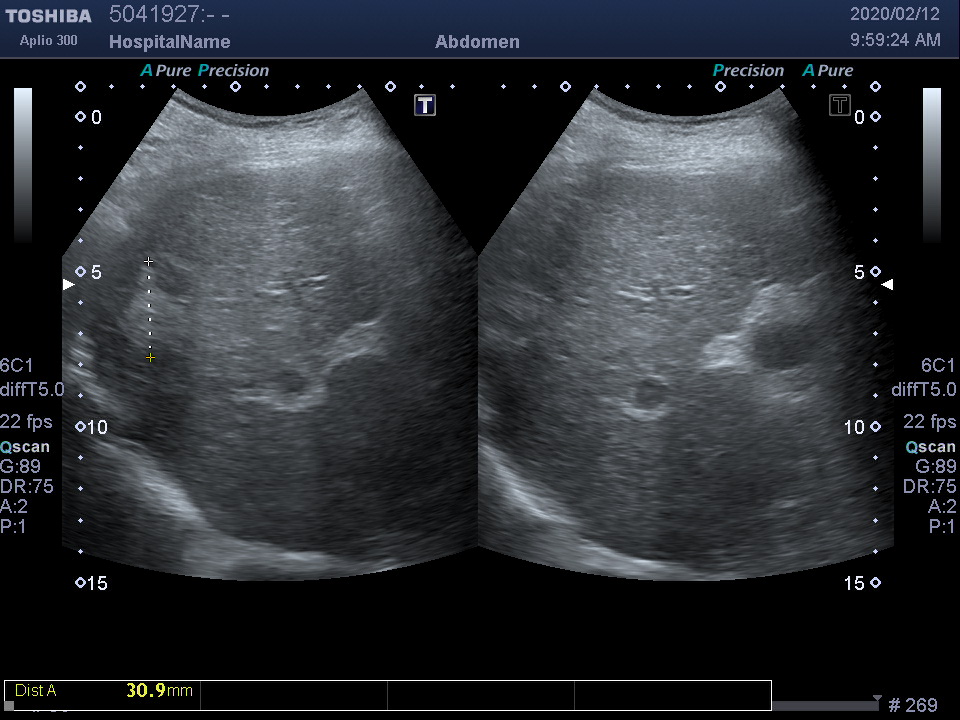
Task: Click the right 6C1 transducer label
Action: 938,366
